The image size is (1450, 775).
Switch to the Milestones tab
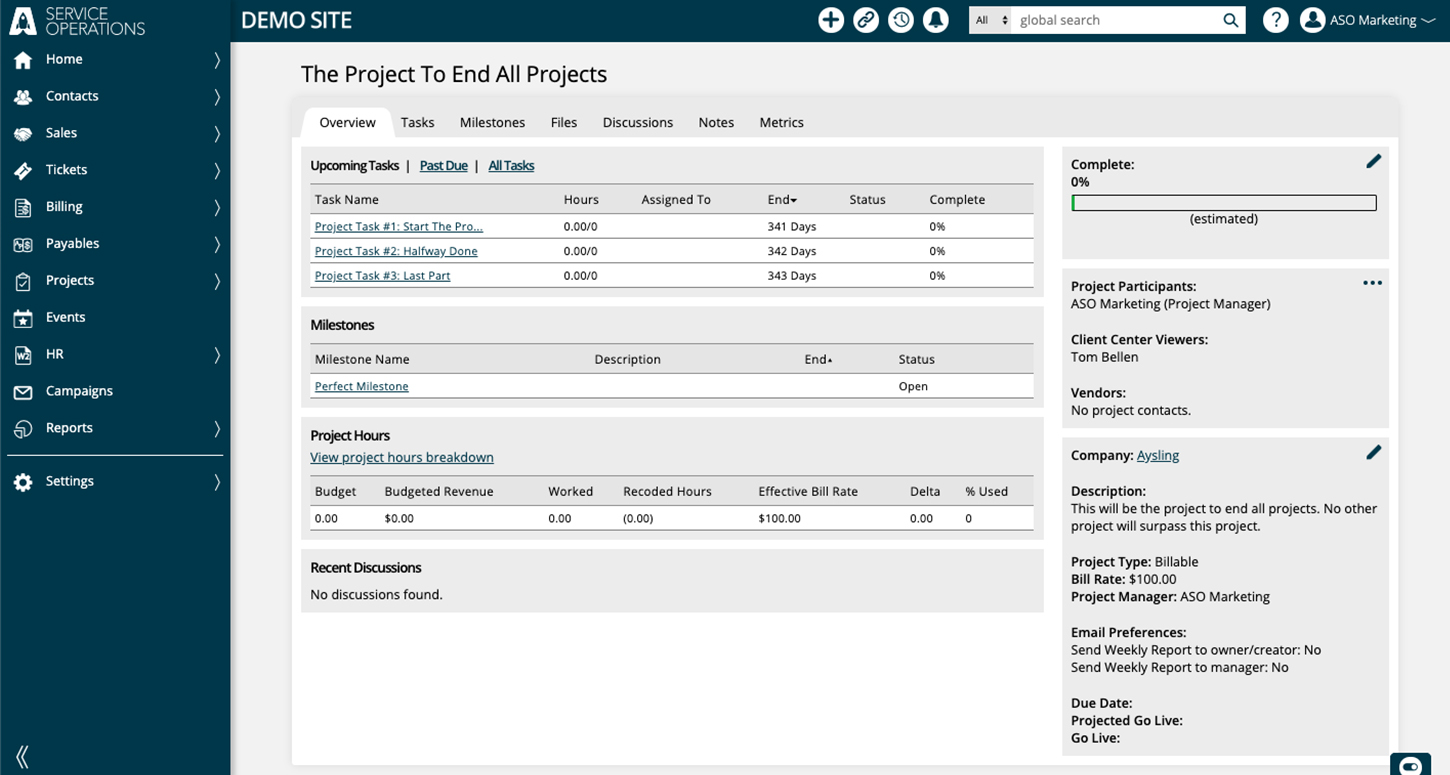[492, 122]
